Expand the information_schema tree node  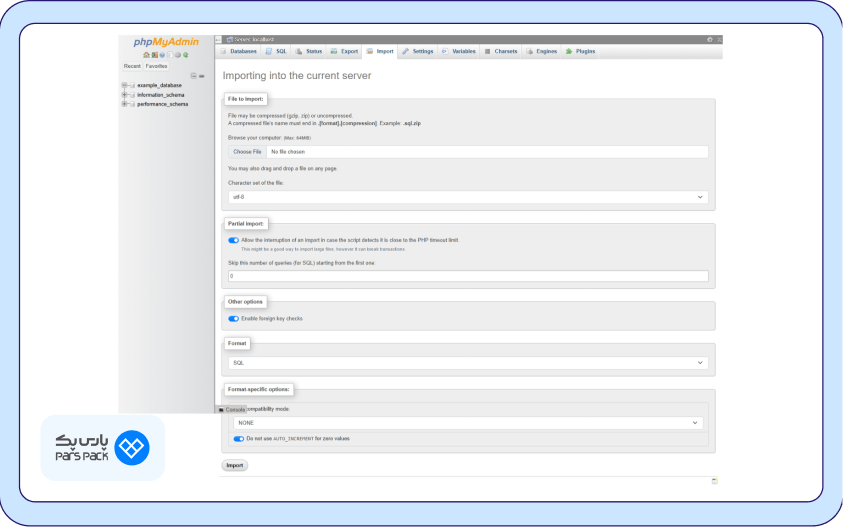[x=124, y=95]
